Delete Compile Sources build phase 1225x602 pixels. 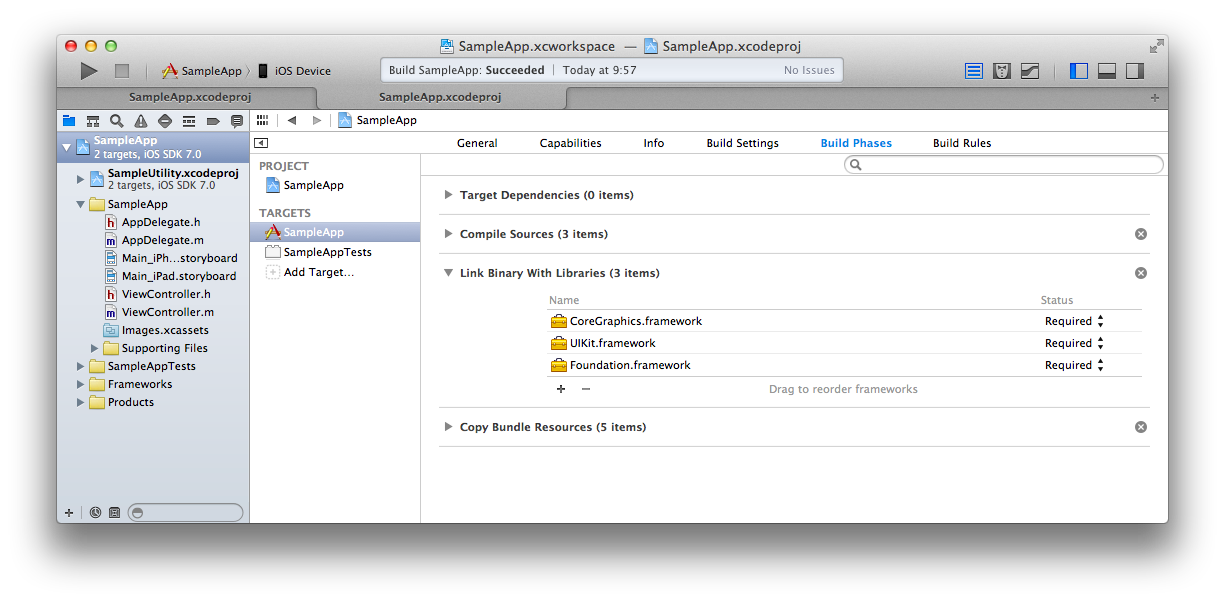click(1140, 234)
